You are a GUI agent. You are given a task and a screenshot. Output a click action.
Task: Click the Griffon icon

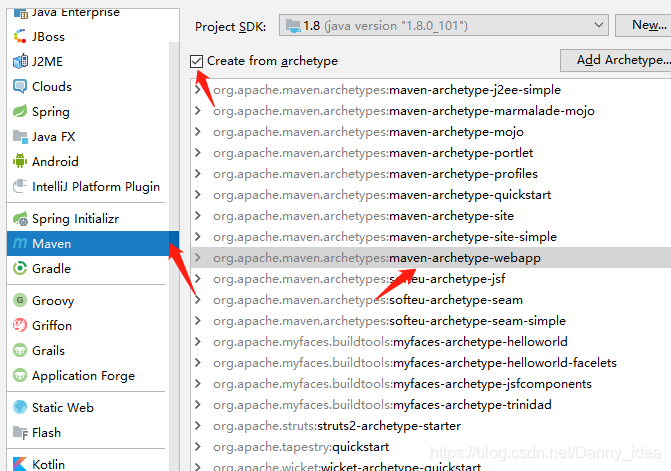[x=20, y=325]
